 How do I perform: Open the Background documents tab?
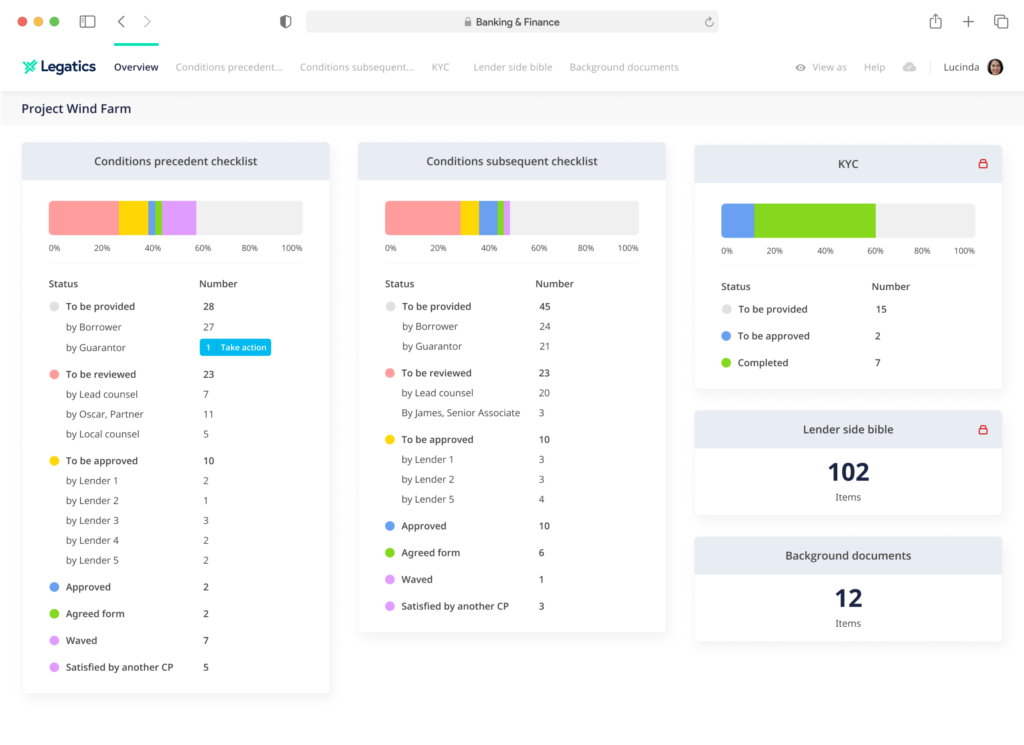(x=624, y=67)
